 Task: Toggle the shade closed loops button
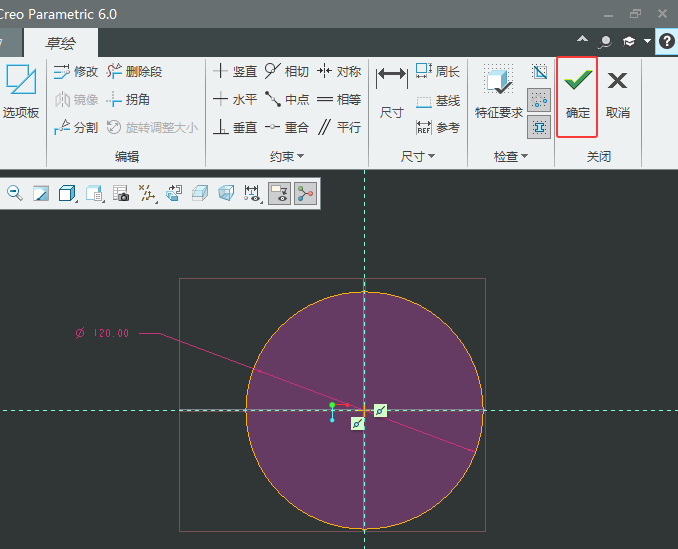tap(539, 127)
